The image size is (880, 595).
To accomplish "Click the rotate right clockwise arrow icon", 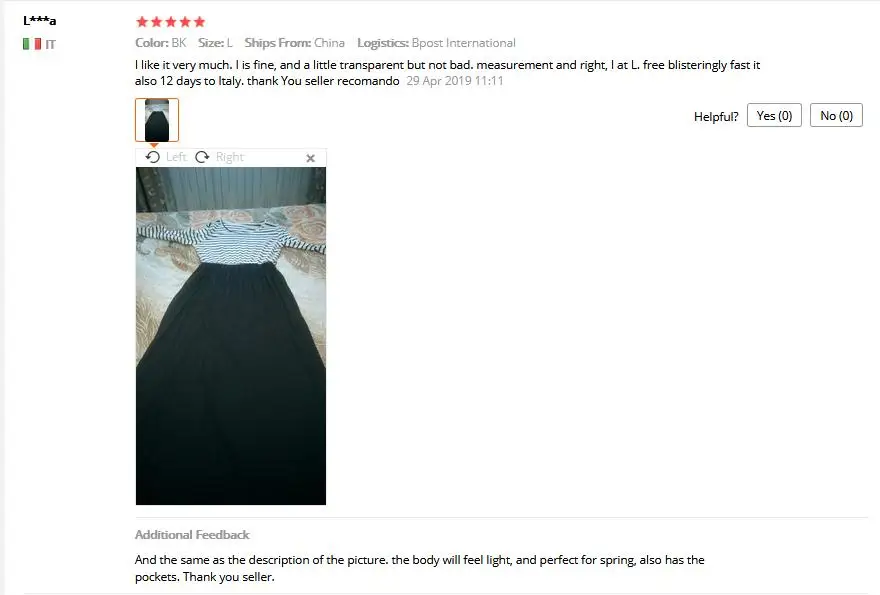I will 202,157.
